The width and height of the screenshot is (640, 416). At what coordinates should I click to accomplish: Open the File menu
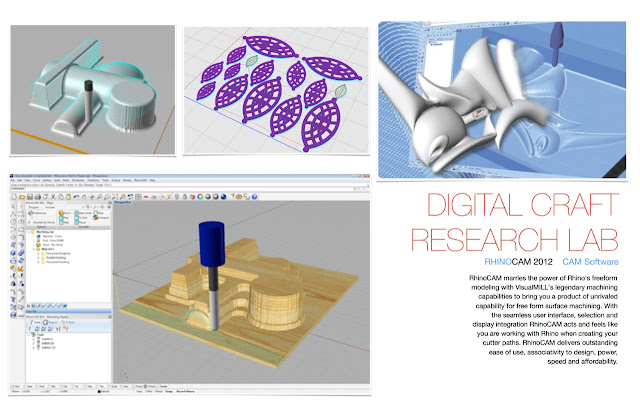point(13,180)
